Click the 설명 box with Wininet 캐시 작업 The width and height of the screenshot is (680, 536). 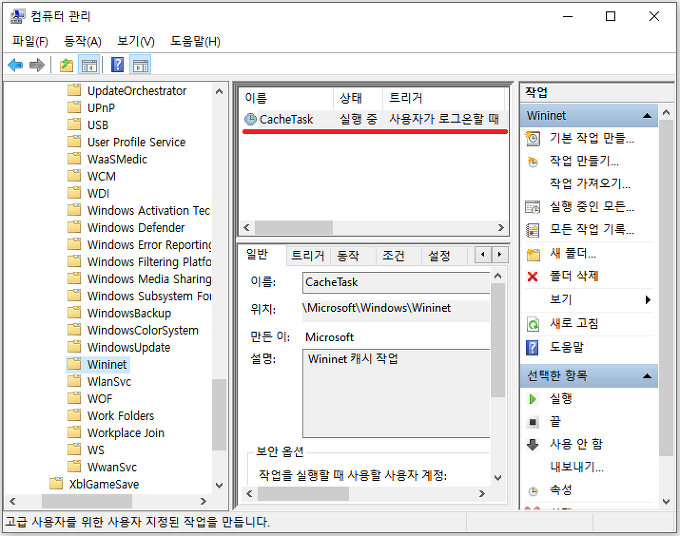[x=397, y=393]
